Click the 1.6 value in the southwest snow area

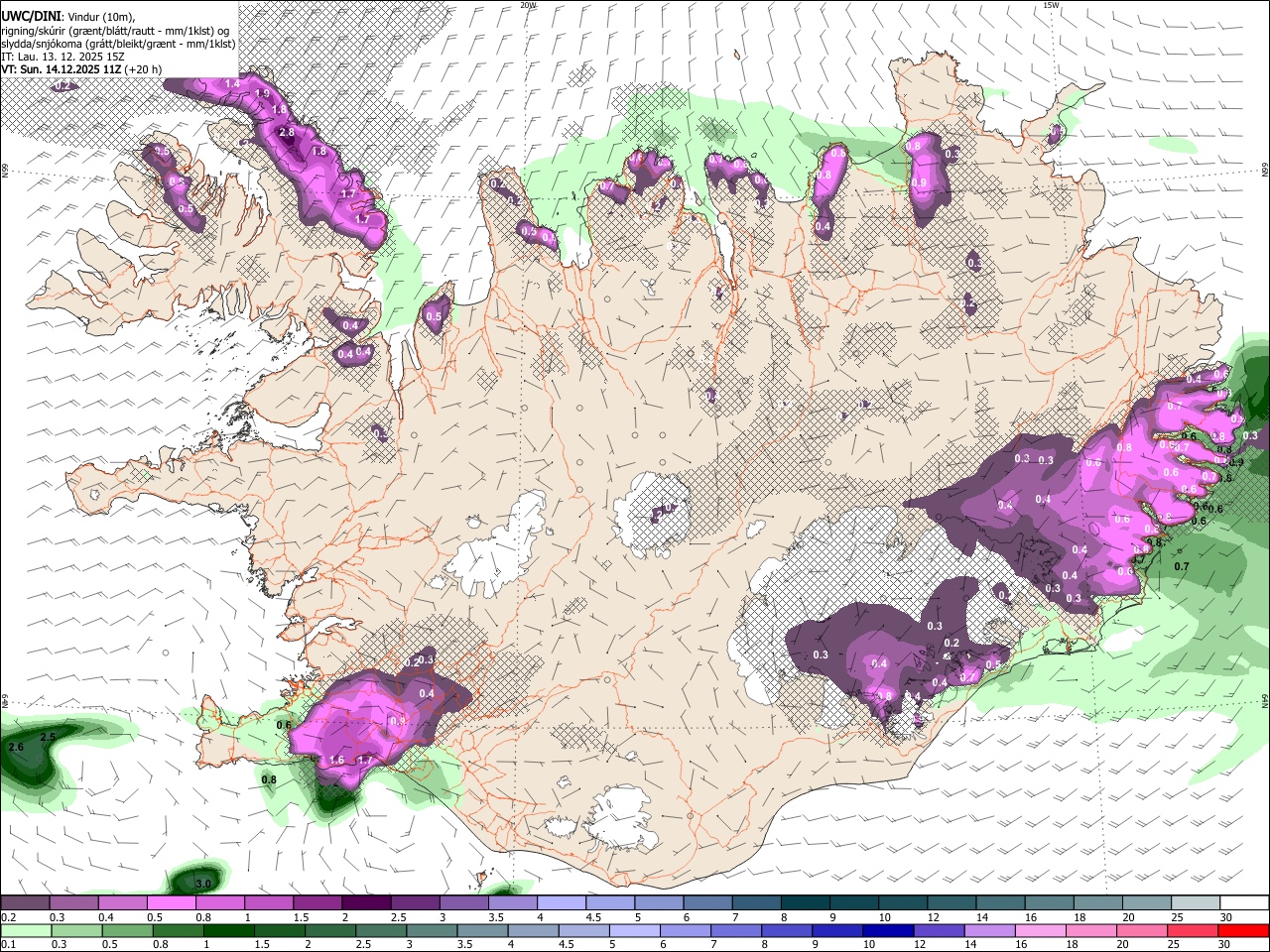coord(336,760)
